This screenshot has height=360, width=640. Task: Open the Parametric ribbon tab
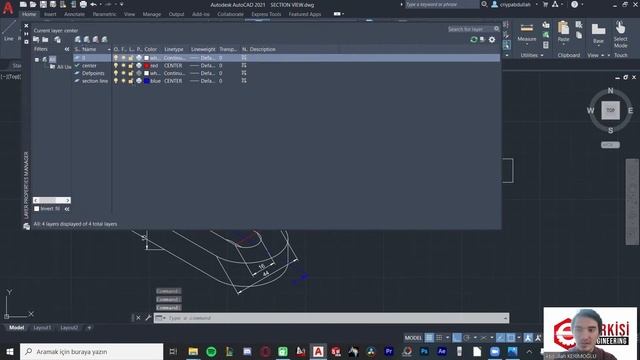[104, 14]
